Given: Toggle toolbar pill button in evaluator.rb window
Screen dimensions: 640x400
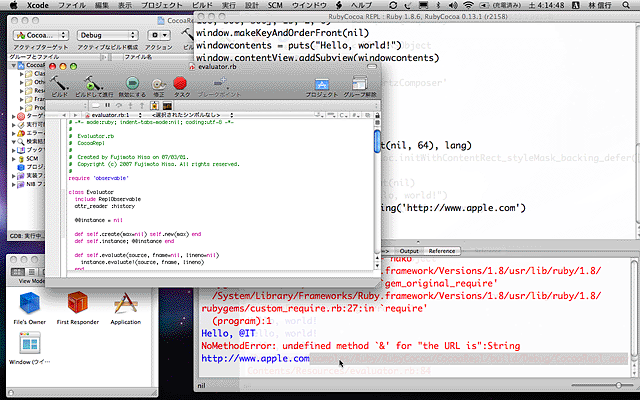Looking at the screenshot, I should pos(372,66).
